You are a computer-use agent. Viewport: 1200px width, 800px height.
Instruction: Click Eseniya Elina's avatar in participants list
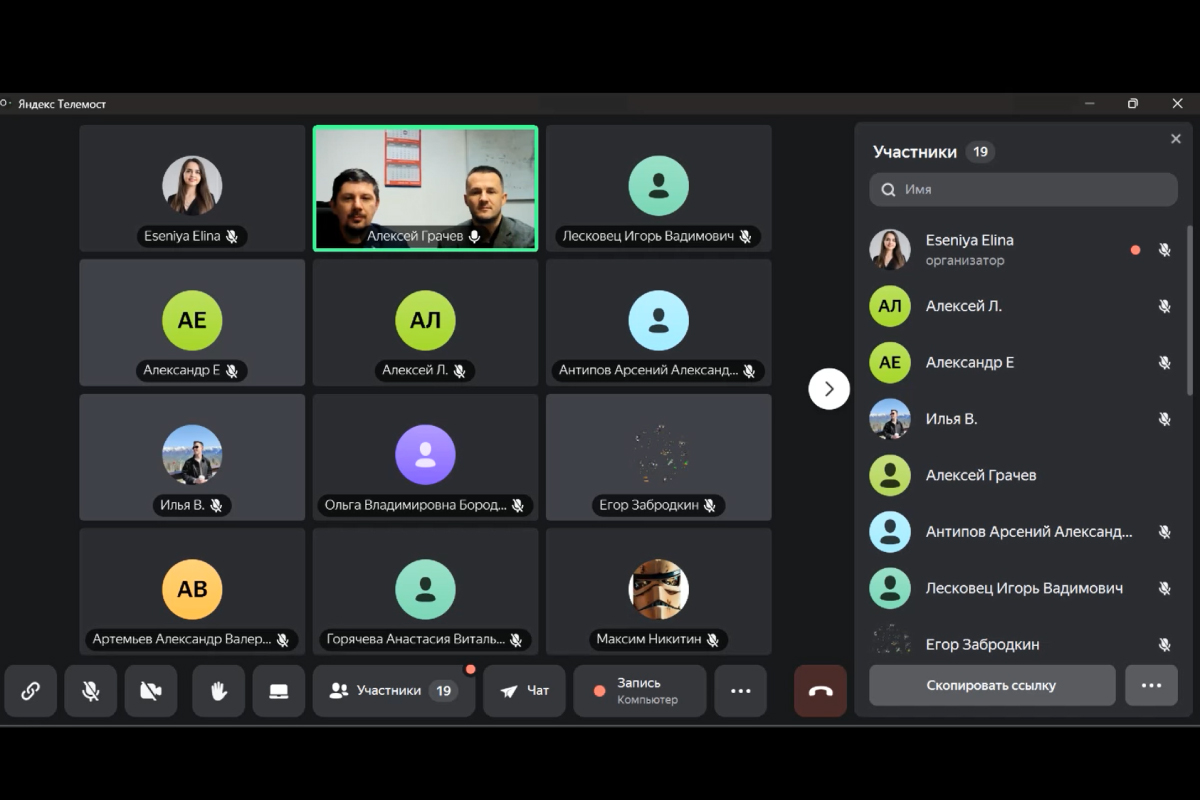click(889, 250)
